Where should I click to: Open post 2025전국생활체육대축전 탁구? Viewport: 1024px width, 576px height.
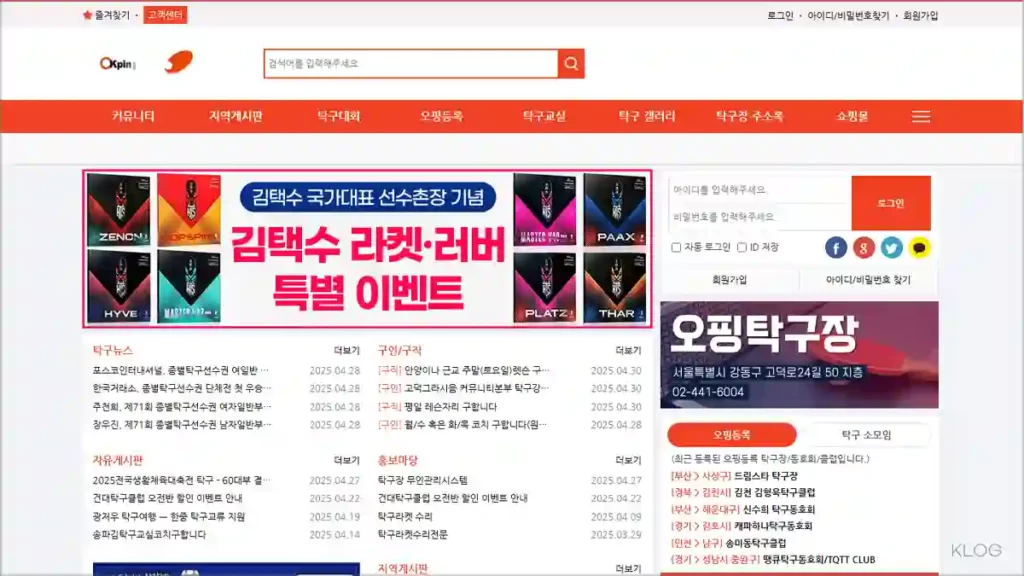click(181, 480)
